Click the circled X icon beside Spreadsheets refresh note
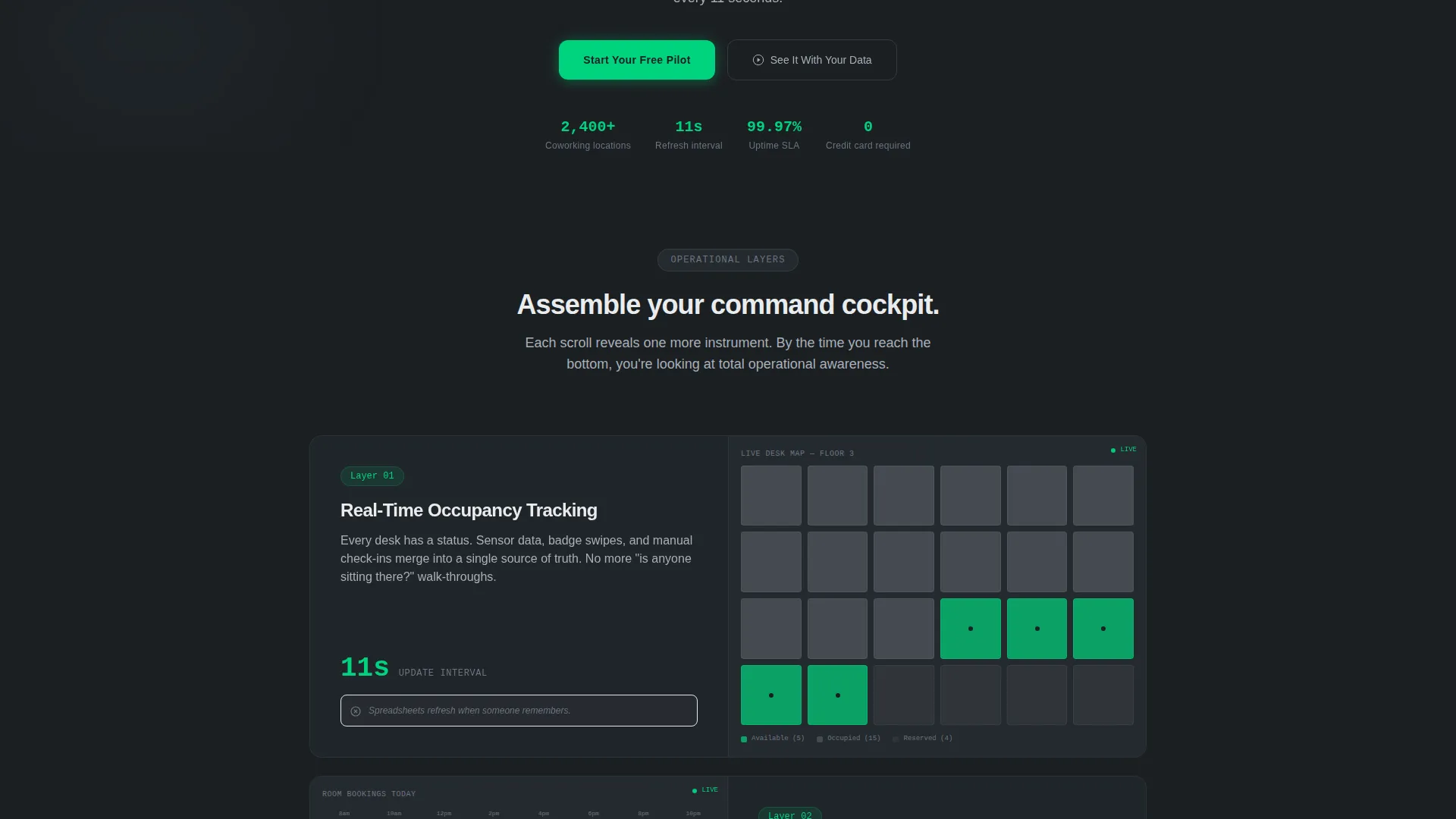Screen dimensions: 1456x819 point(356,711)
